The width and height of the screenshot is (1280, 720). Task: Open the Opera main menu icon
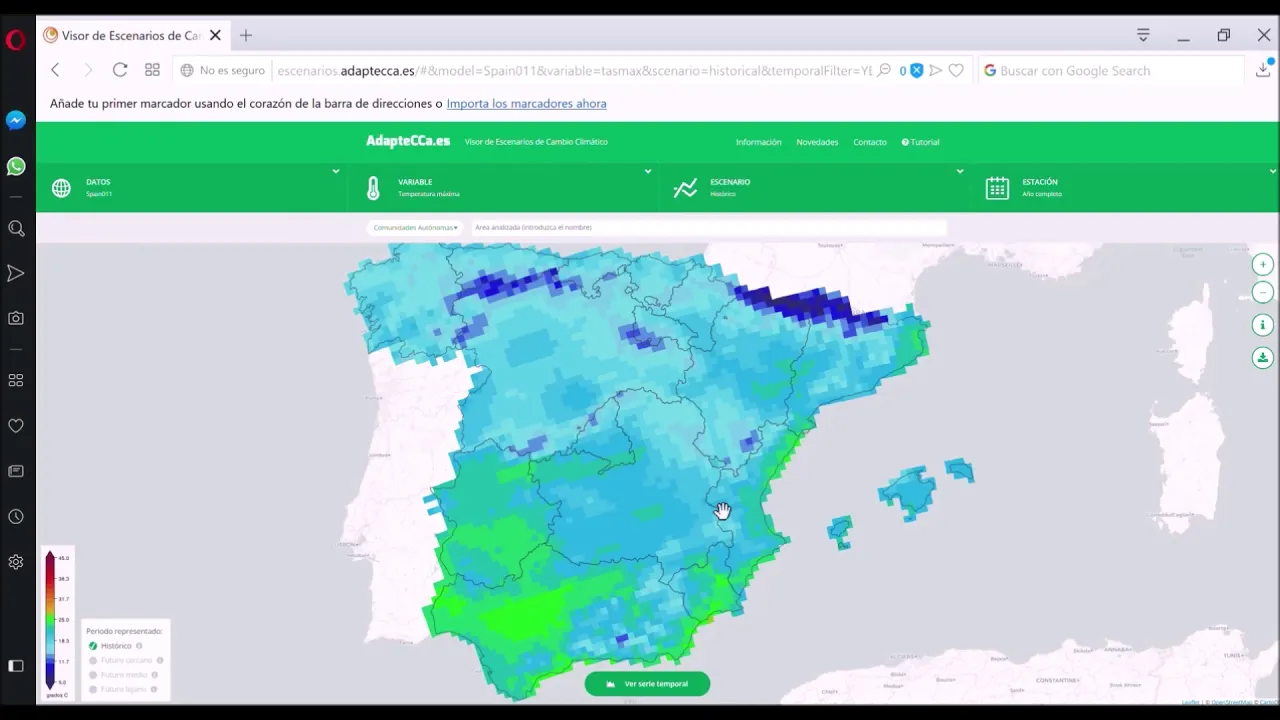pyautogui.click(x=15, y=40)
